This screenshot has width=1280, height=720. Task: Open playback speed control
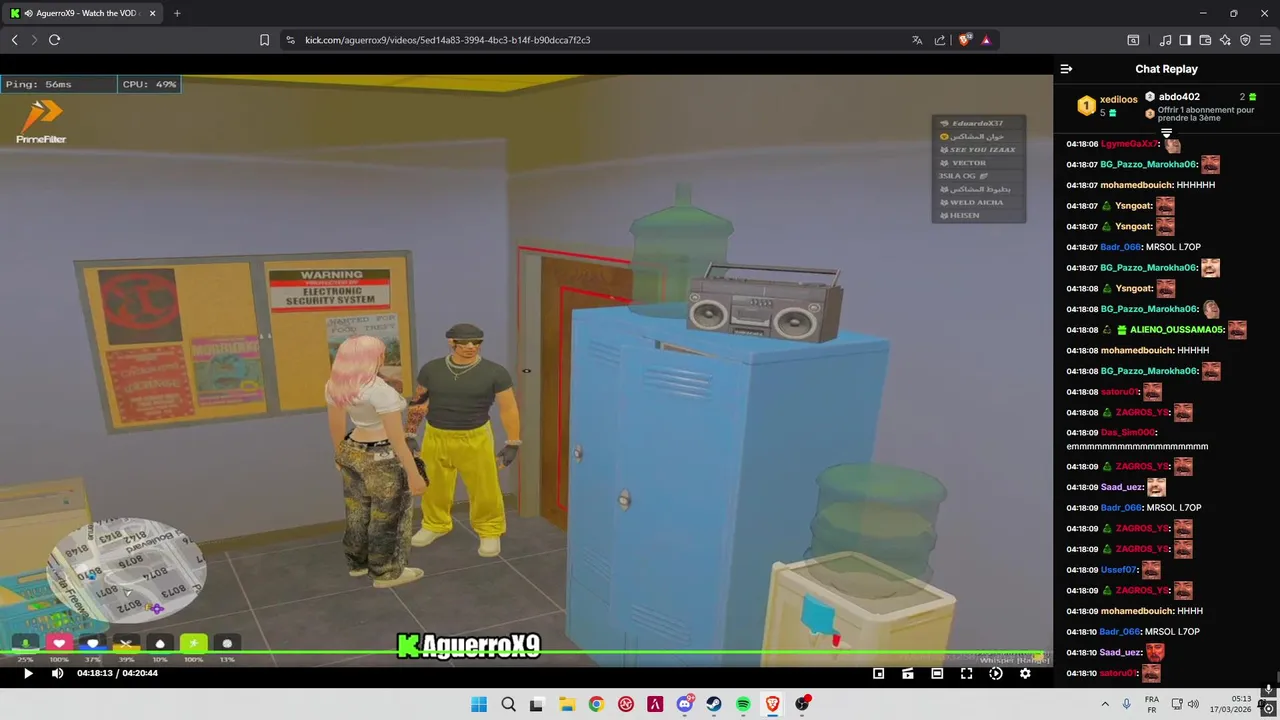(x=996, y=673)
